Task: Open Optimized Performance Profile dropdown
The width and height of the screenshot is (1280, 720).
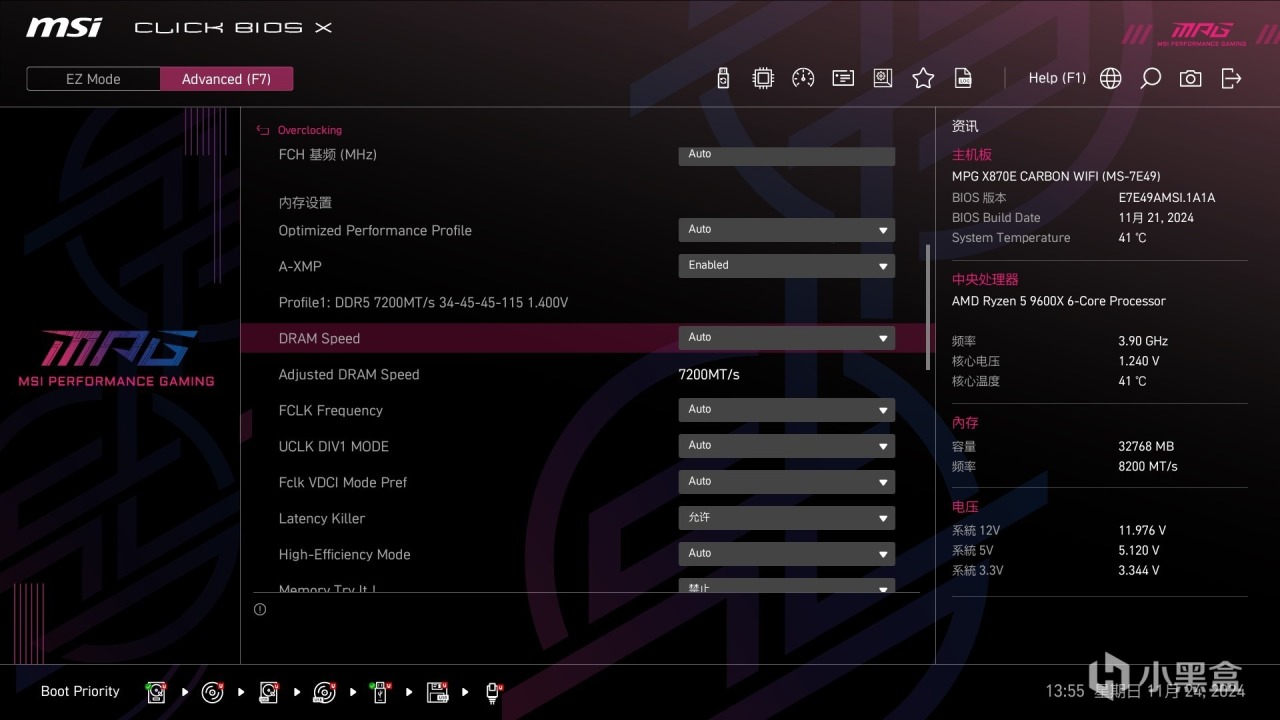Action: 786,230
